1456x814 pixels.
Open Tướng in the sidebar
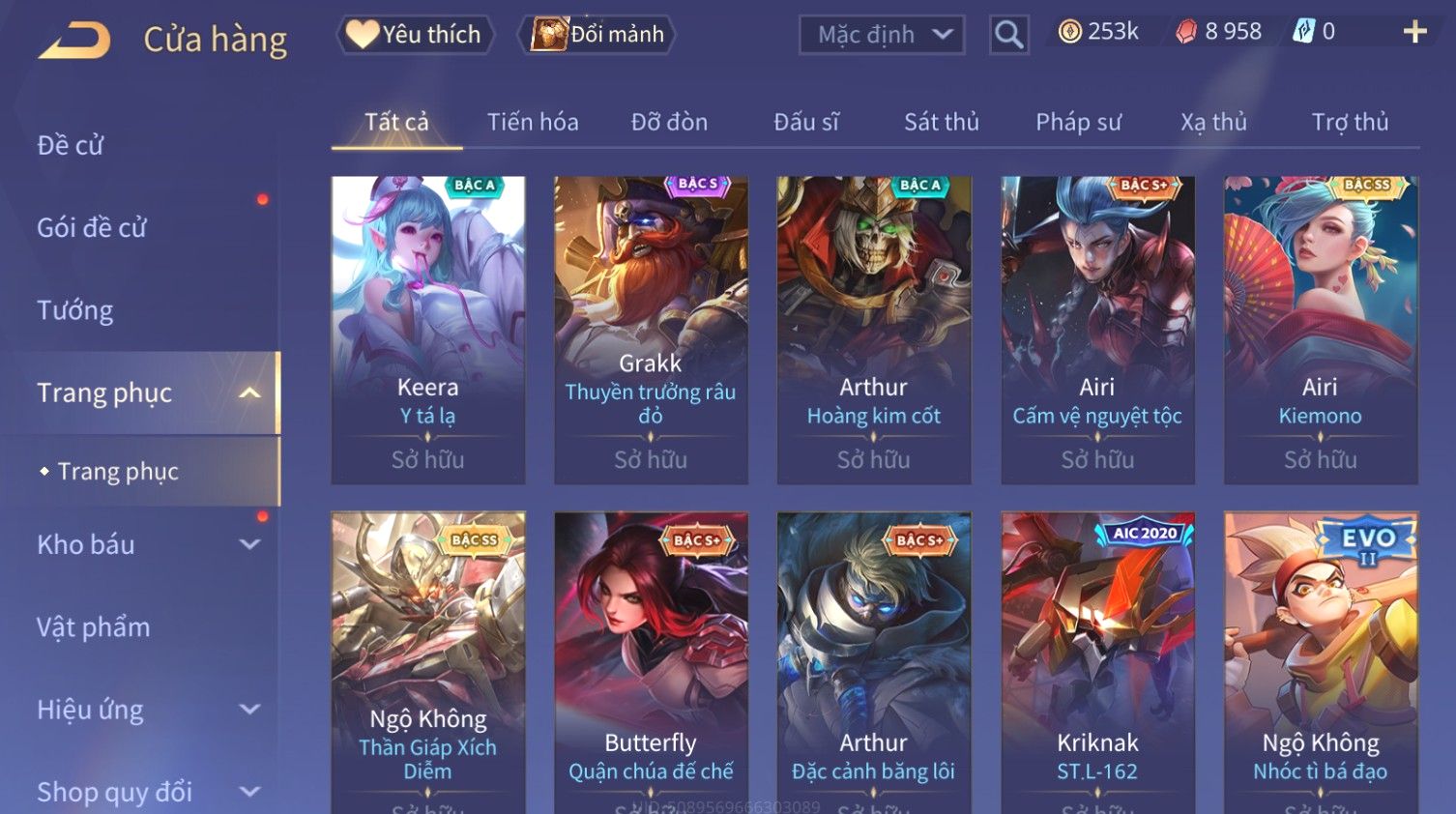coord(75,310)
